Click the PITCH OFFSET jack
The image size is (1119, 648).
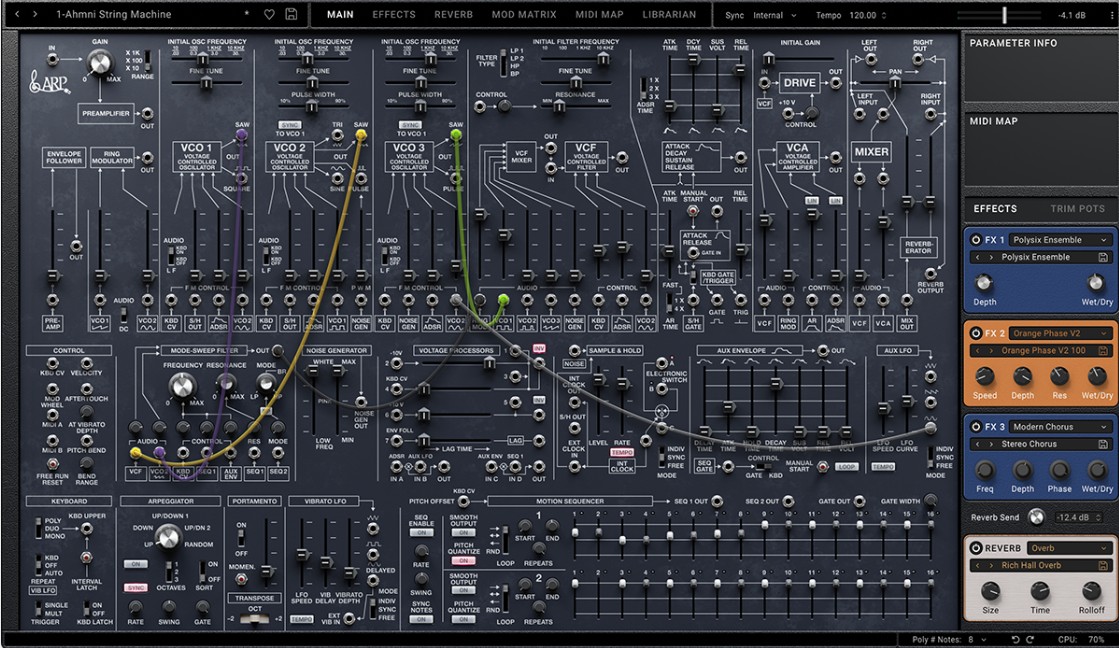coord(463,501)
